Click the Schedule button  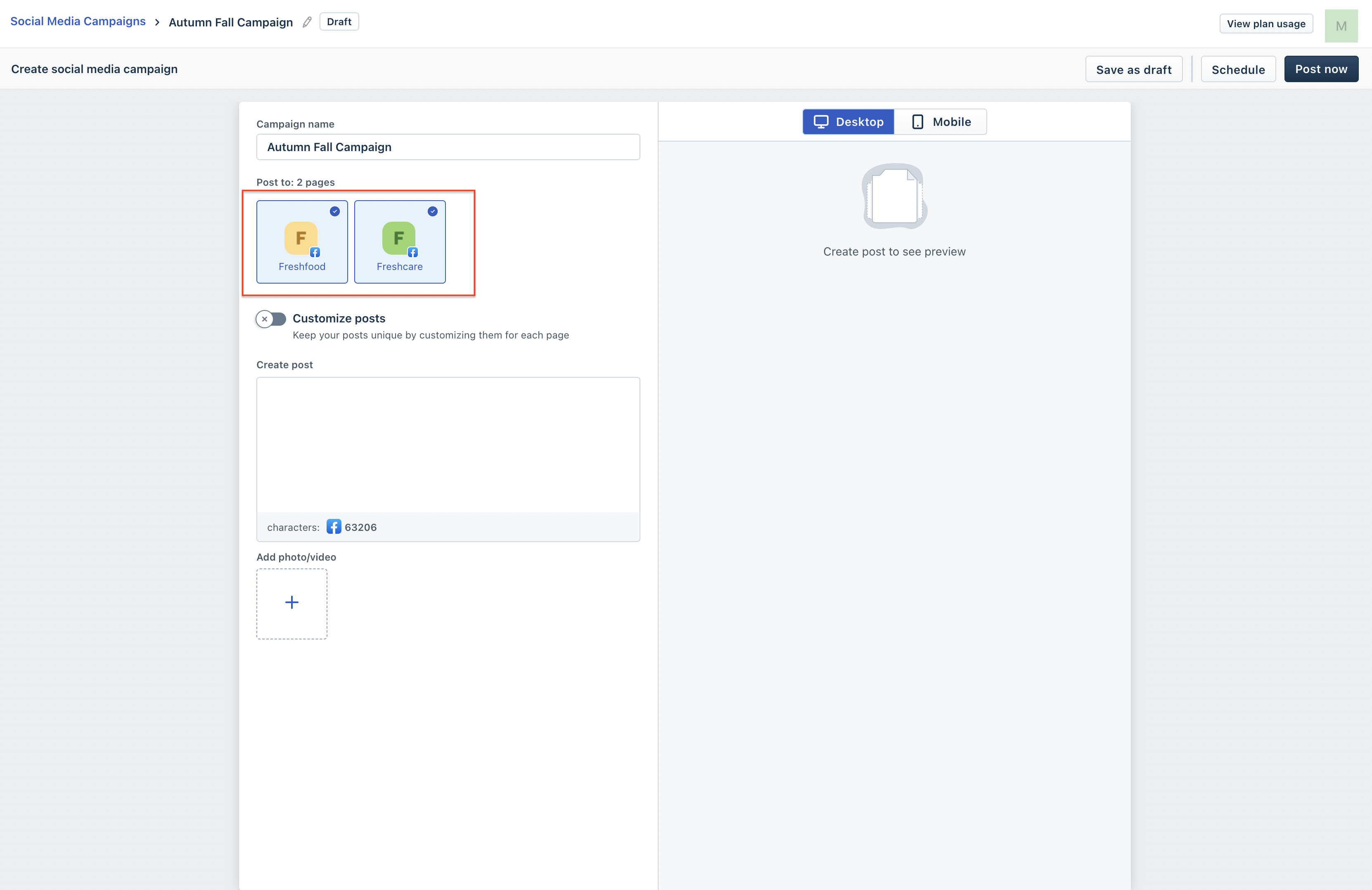(1238, 69)
